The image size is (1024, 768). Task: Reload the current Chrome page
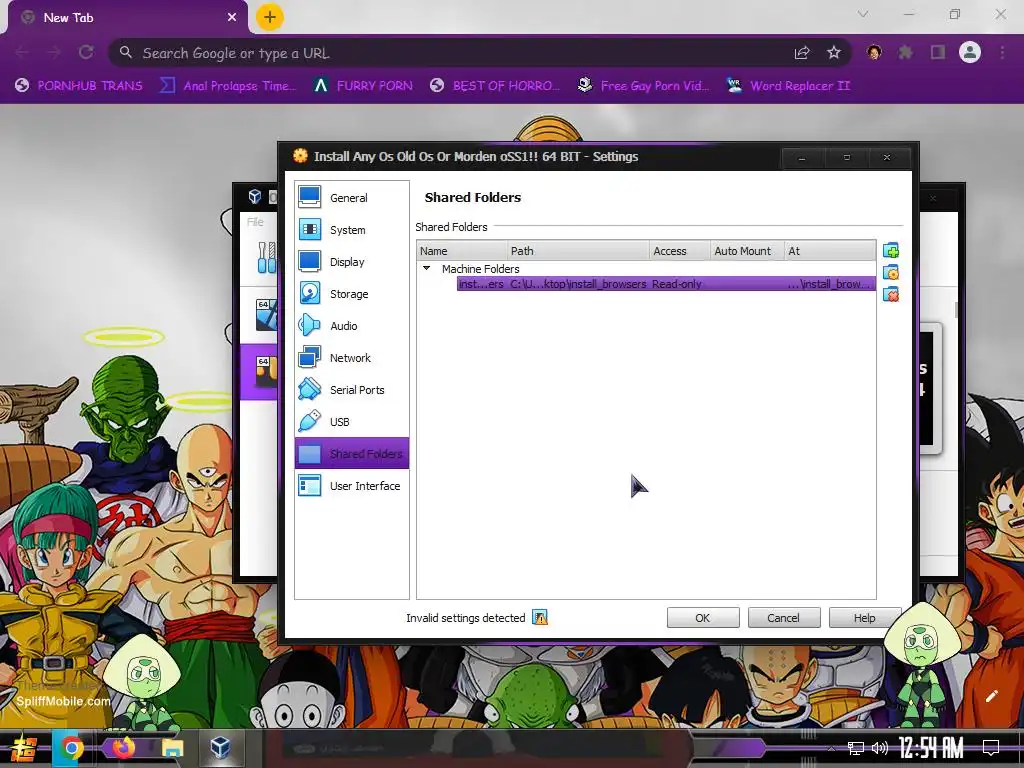[86, 52]
